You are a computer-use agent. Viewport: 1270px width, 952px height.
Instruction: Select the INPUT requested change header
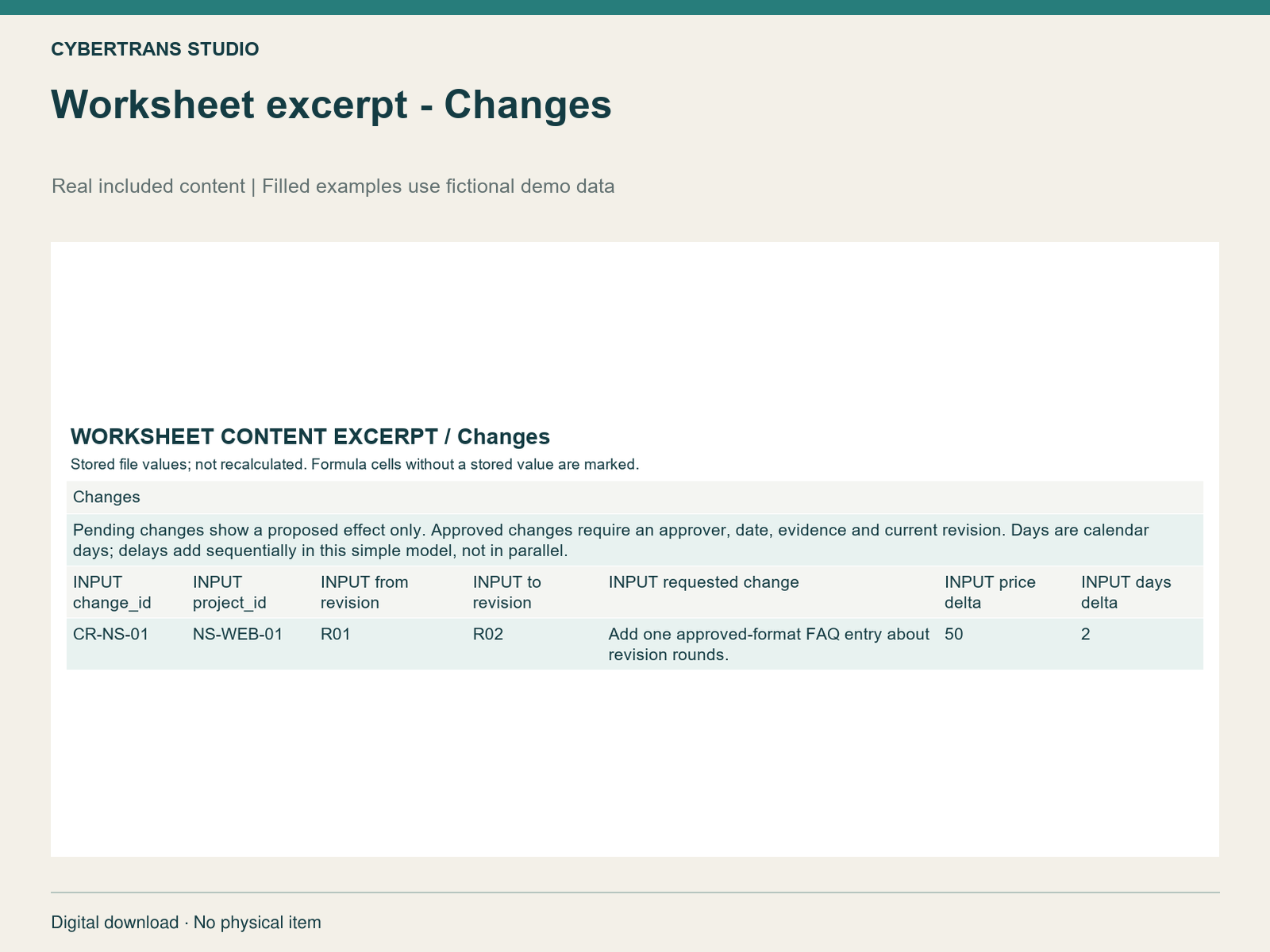point(703,582)
